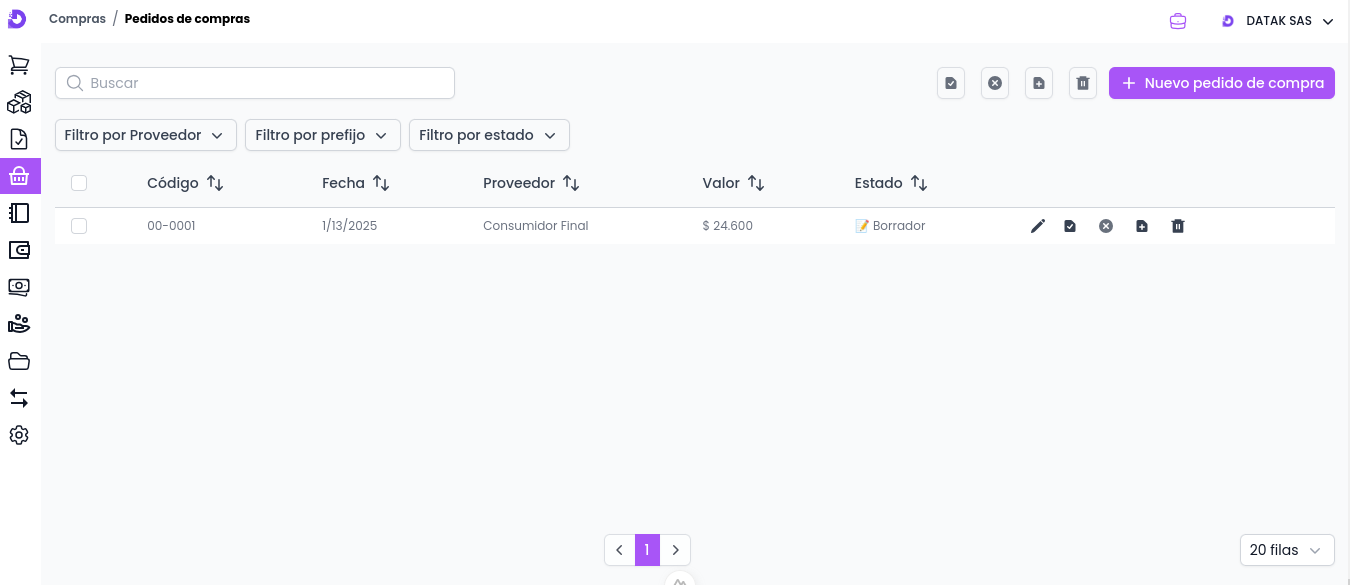Open the boxes inventory icon in sidebar

(19, 102)
